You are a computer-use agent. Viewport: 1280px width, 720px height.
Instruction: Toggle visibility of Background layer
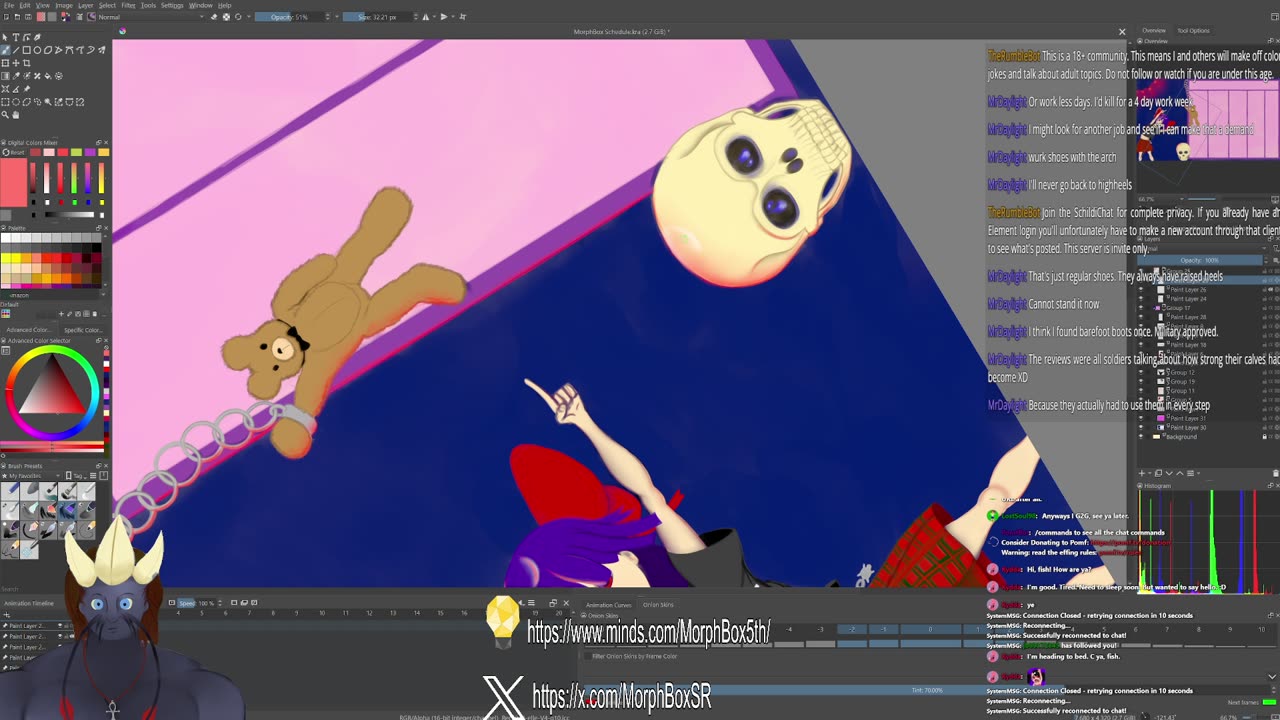click(1141, 437)
